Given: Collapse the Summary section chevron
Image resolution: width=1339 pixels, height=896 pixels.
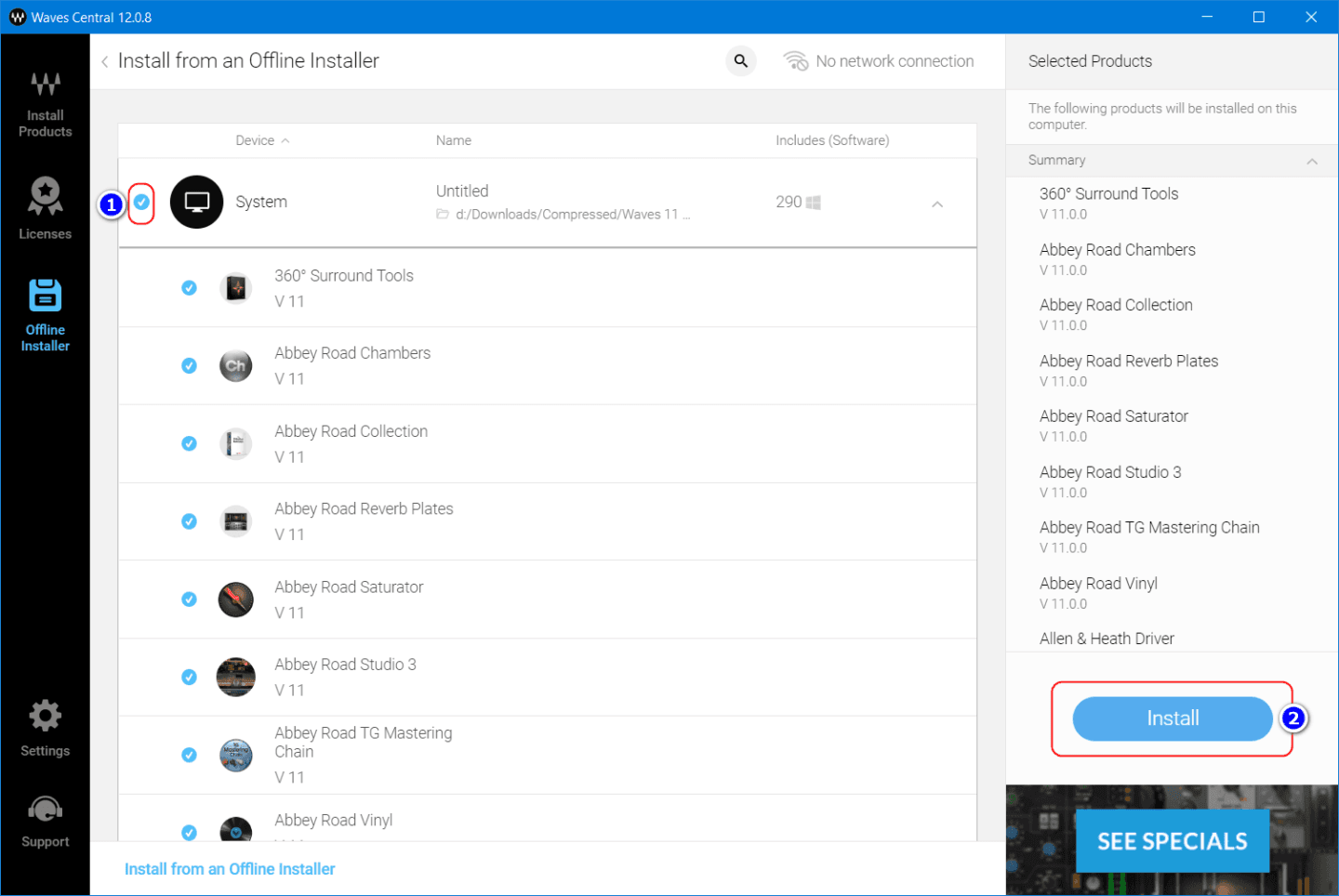Looking at the screenshot, I should tap(1312, 161).
